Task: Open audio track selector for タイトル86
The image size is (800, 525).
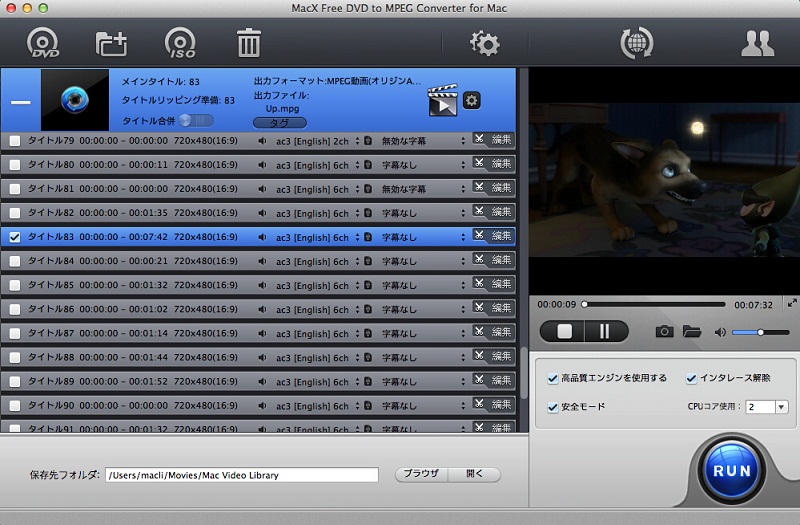Action: click(358, 310)
